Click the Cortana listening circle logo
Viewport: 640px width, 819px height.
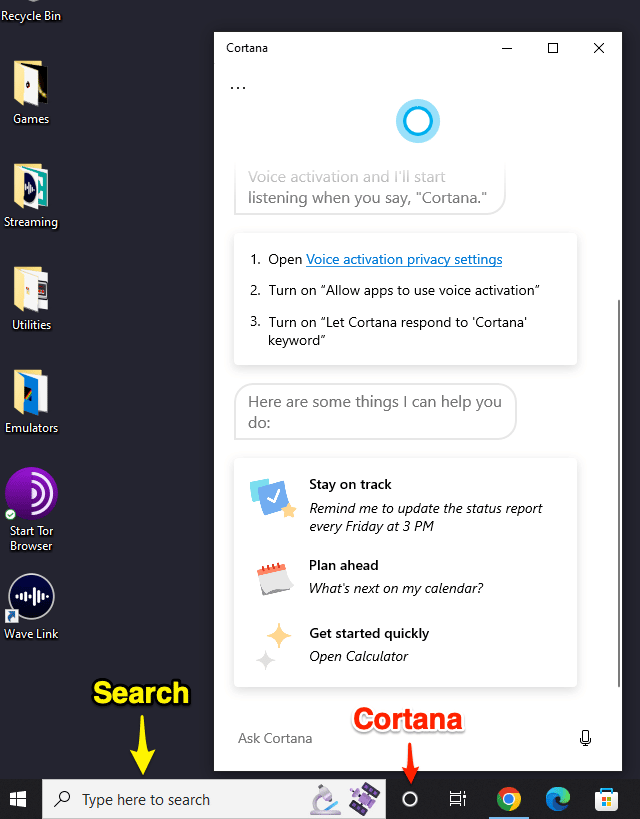click(417, 121)
